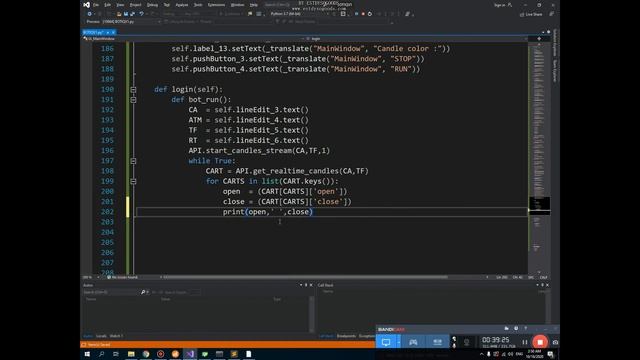Screen dimensions: 640x360
Task: Open the Windows Start menu
Action: point(87,354)
